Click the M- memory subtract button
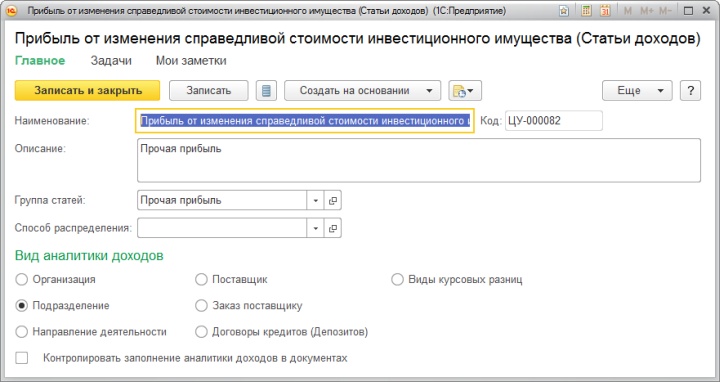Image resolution: width=720 pixels, height=382 pixels. (665, 11)
